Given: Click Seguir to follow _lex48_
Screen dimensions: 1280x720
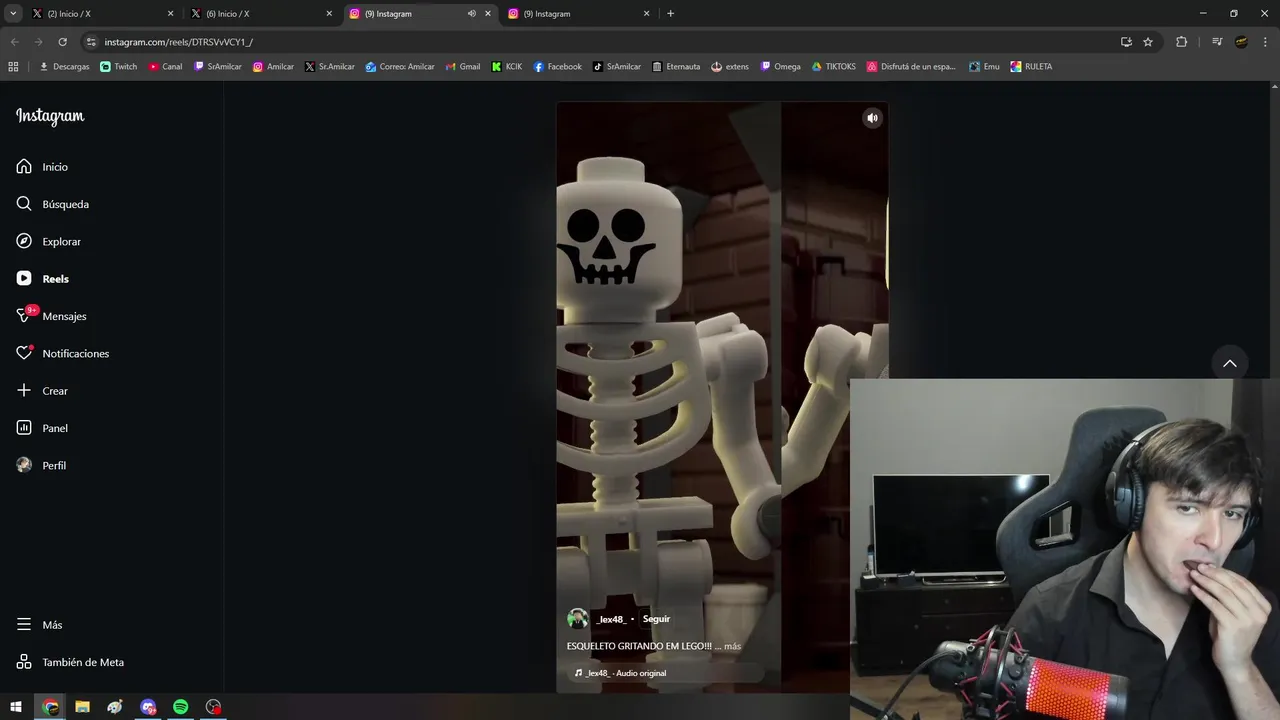Looking at the screenshot, I should pos(656,619).
